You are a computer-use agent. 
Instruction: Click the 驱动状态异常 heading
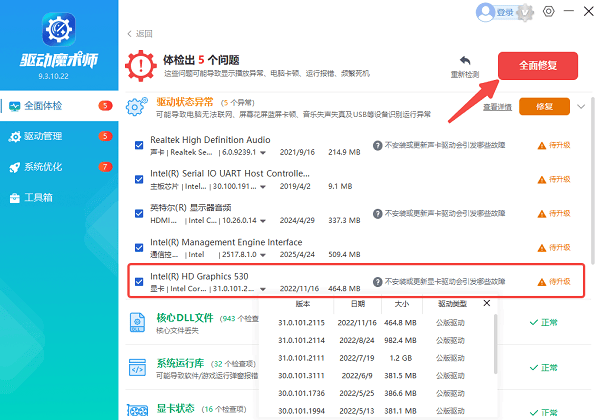tap(185, 102)
